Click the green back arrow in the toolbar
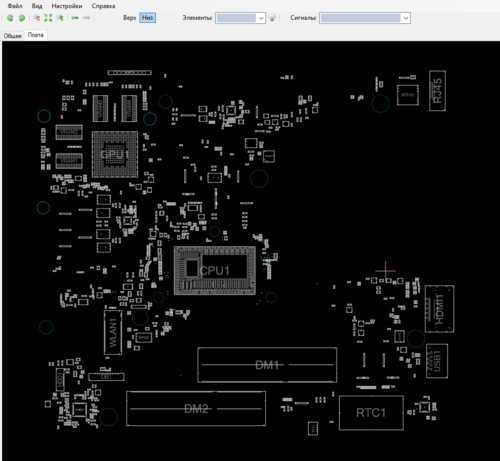This screenshot has width=500, height=461. pyautogui.click(x=75, y=18)
